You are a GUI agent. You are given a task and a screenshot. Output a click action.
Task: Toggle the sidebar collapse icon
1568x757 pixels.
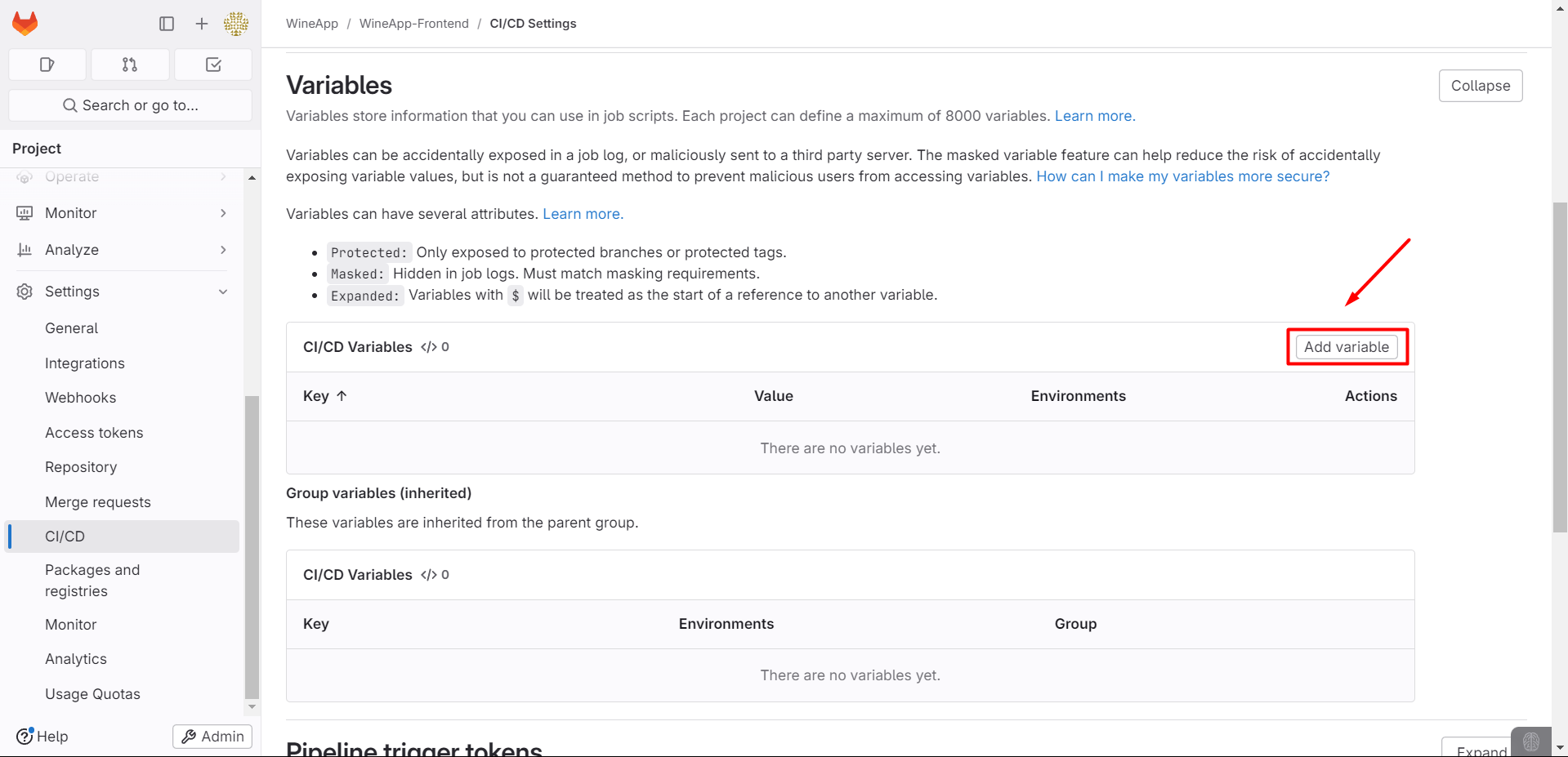point(167,24)
